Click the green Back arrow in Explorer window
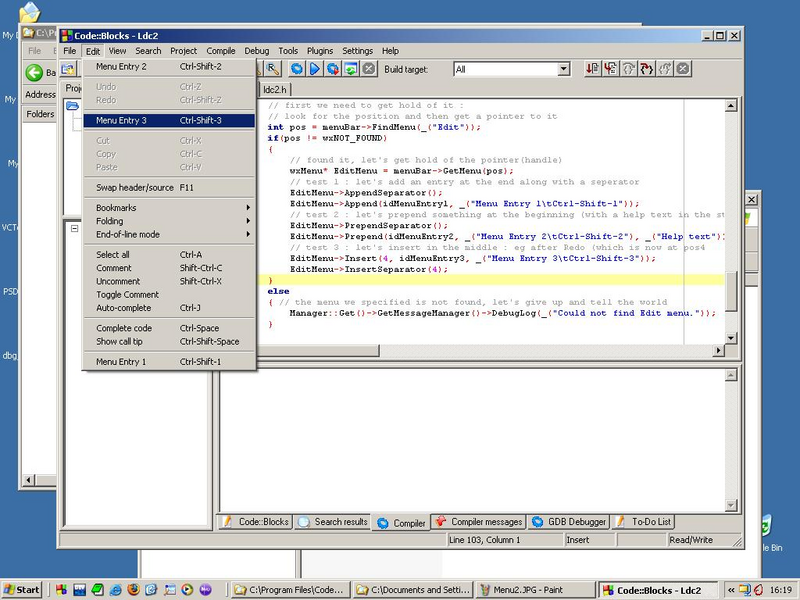 [x=34, y=72]
